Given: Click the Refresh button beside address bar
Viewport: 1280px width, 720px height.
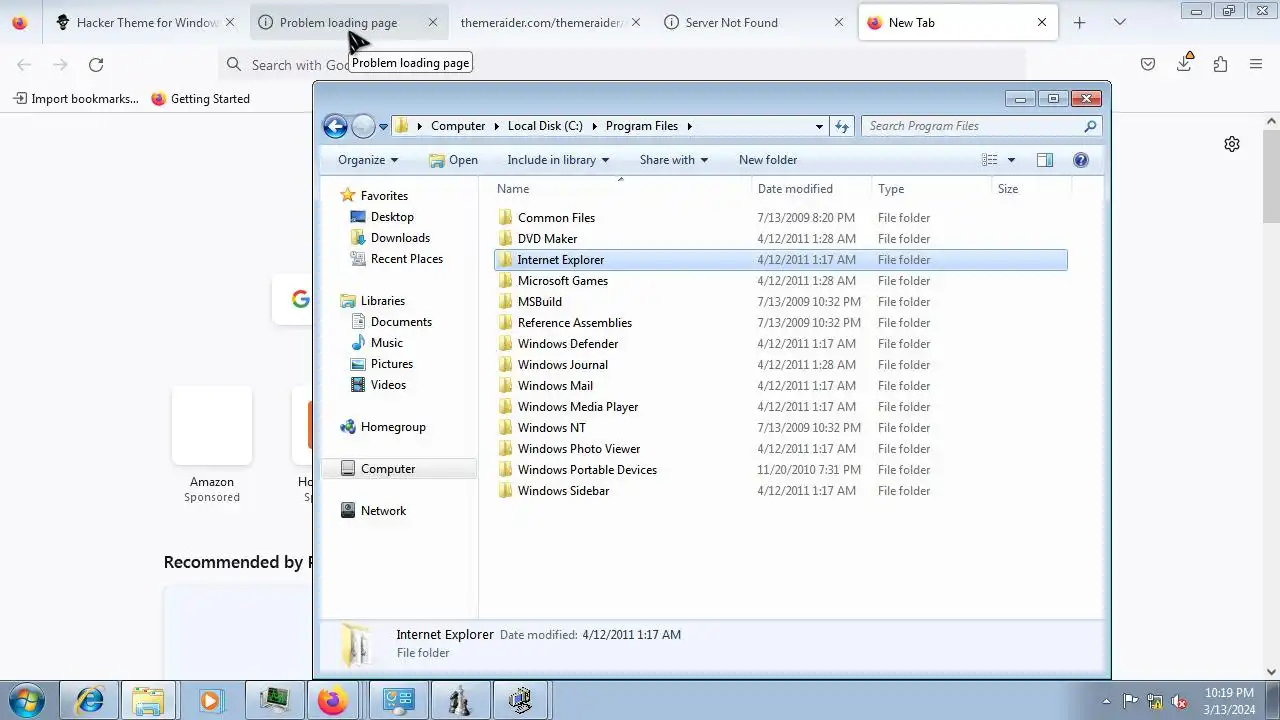Looking at the screenshot, I should [x=842, y=126].
